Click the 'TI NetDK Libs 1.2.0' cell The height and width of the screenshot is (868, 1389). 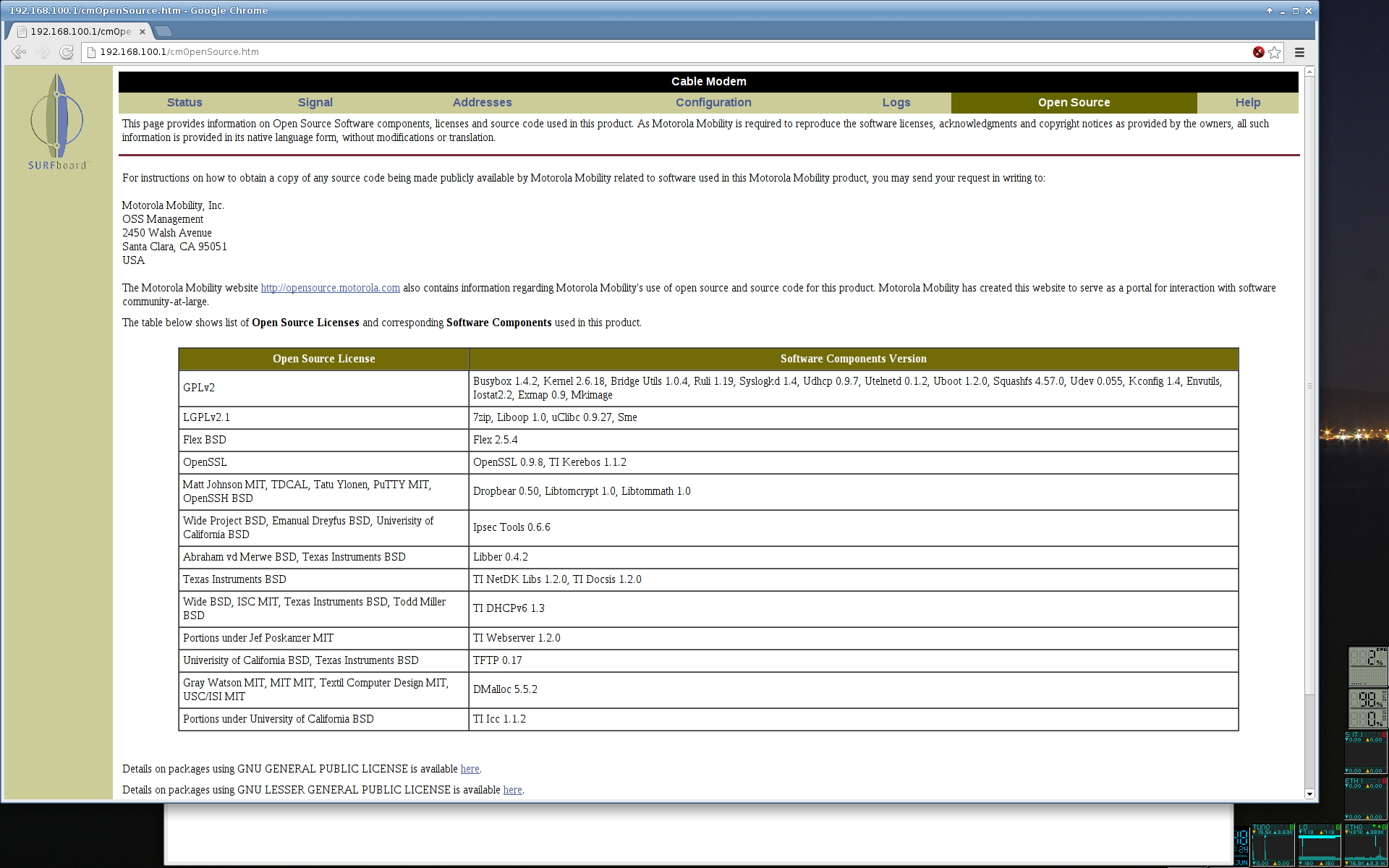click(x=854, y=579)
